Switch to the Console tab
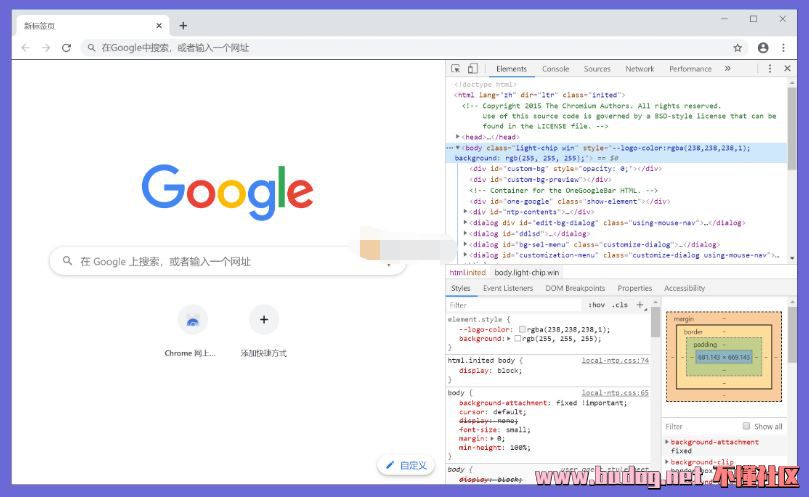This screenshot has width=809, height=497. 555,69
